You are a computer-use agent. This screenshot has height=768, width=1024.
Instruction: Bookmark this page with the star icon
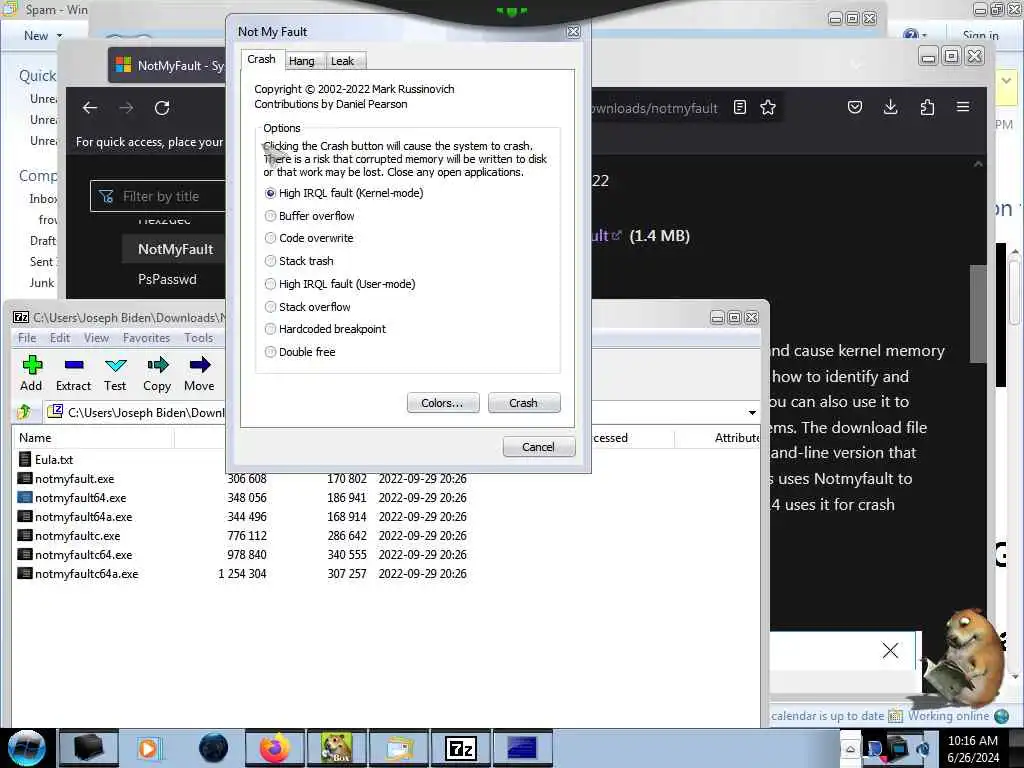[x=768, y=107]
